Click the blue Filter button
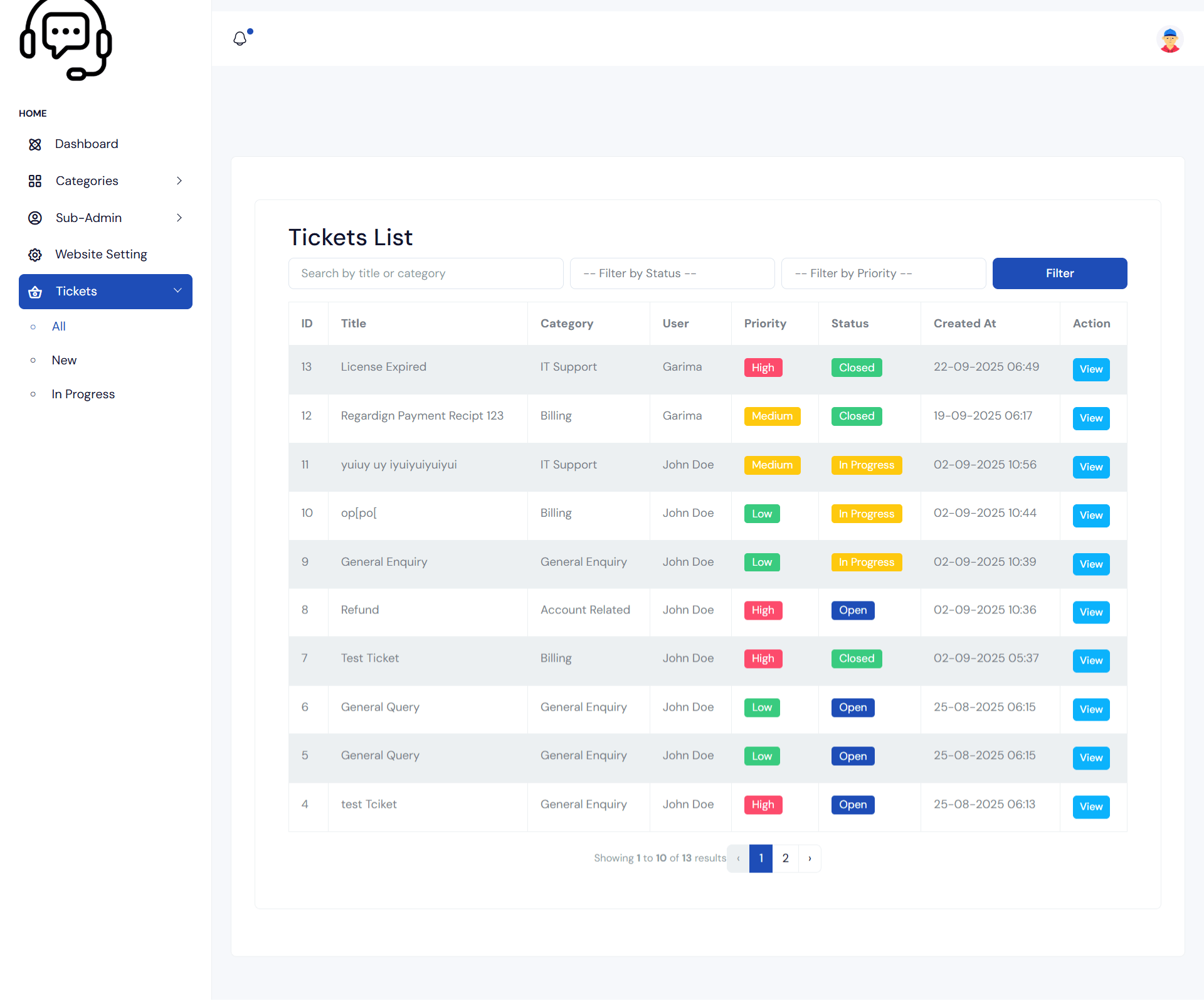This screenshot has height=1001, width=1204. pyautogui.click(x=1059, y=273)
